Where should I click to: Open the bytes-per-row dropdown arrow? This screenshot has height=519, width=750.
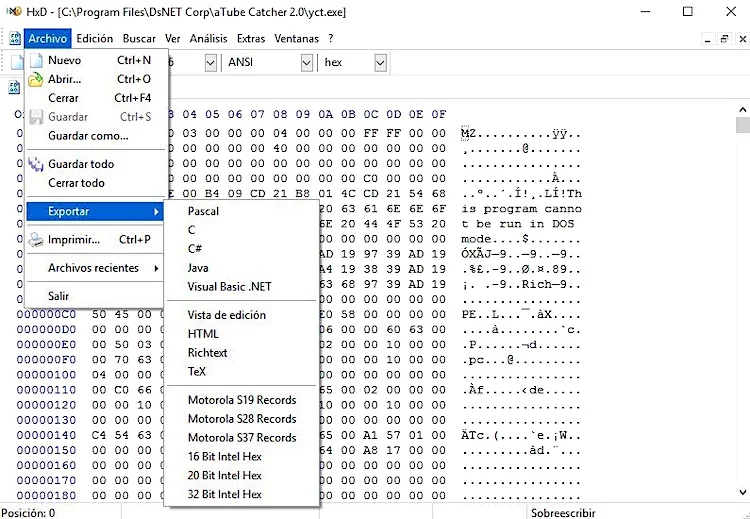[x=210, y=63]
